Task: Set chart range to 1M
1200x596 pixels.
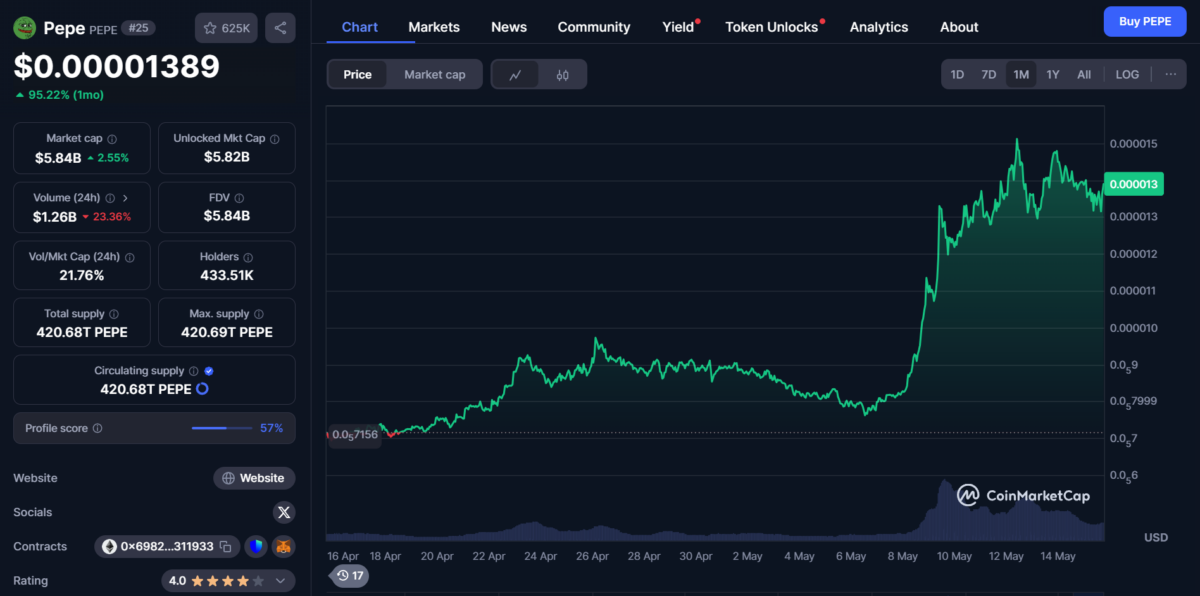Action: click(1021, 75)
